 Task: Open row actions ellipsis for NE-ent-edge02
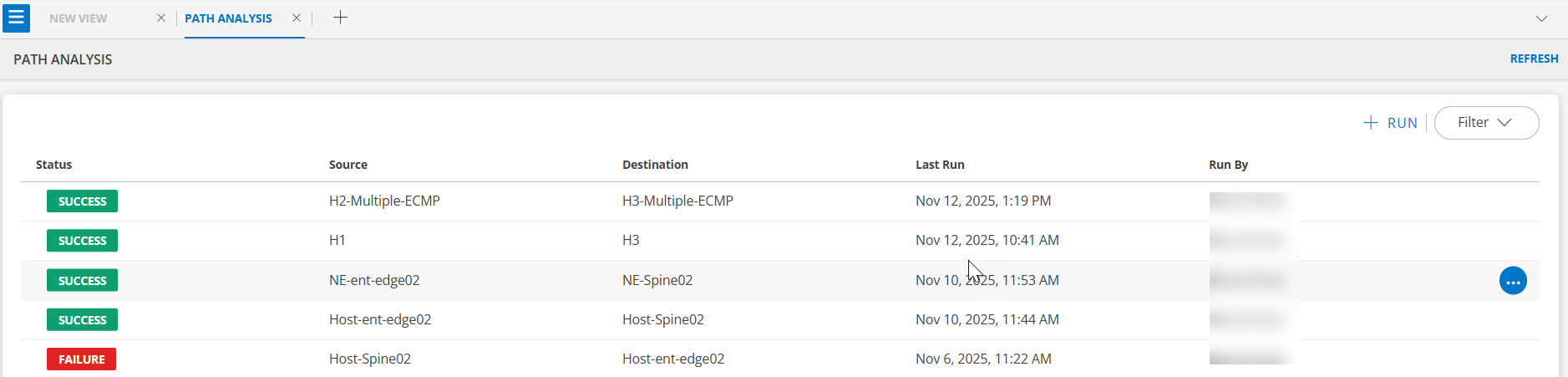(1513, 281)
